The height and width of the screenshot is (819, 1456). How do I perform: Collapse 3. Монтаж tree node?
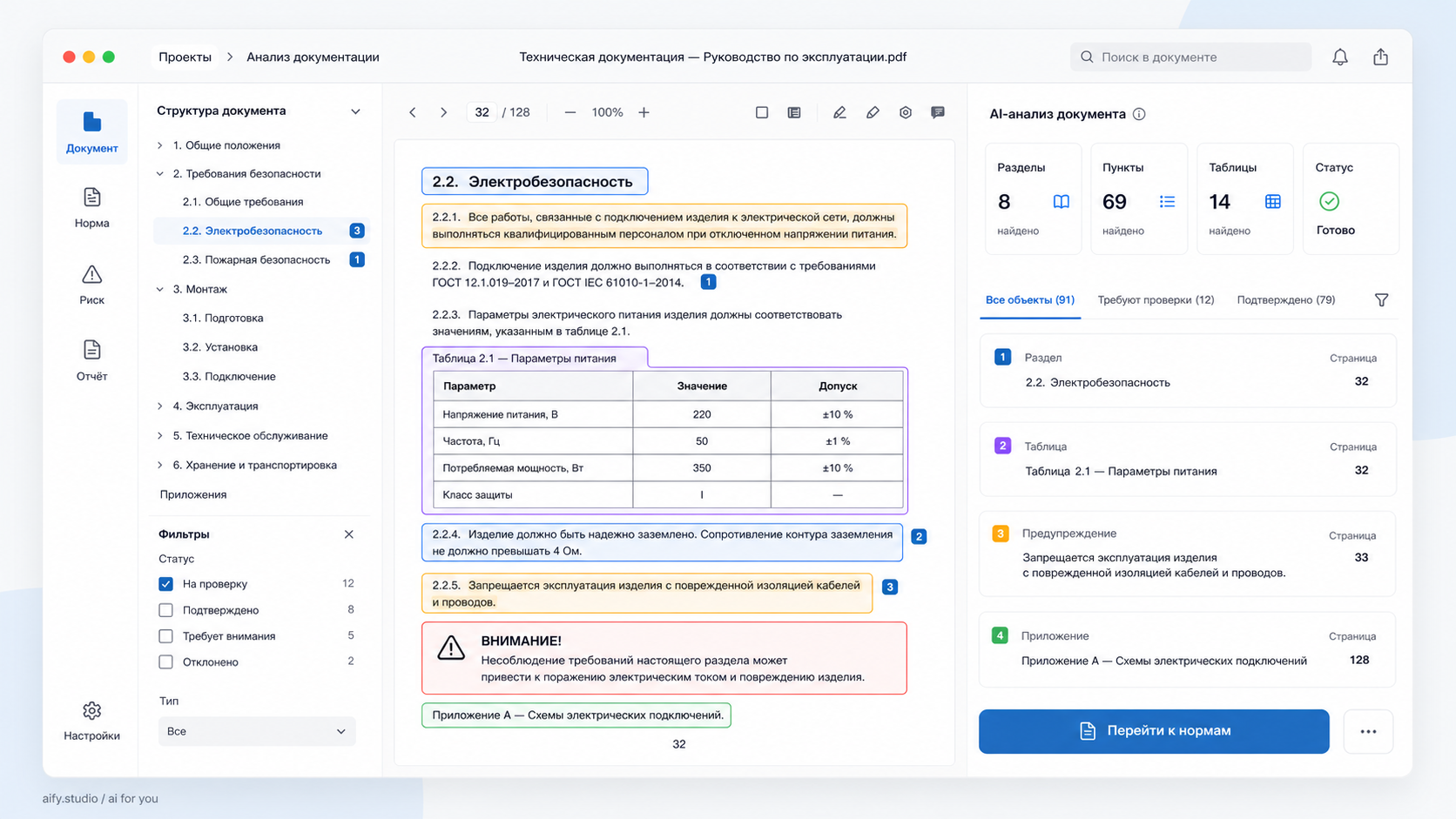[160, 289]
